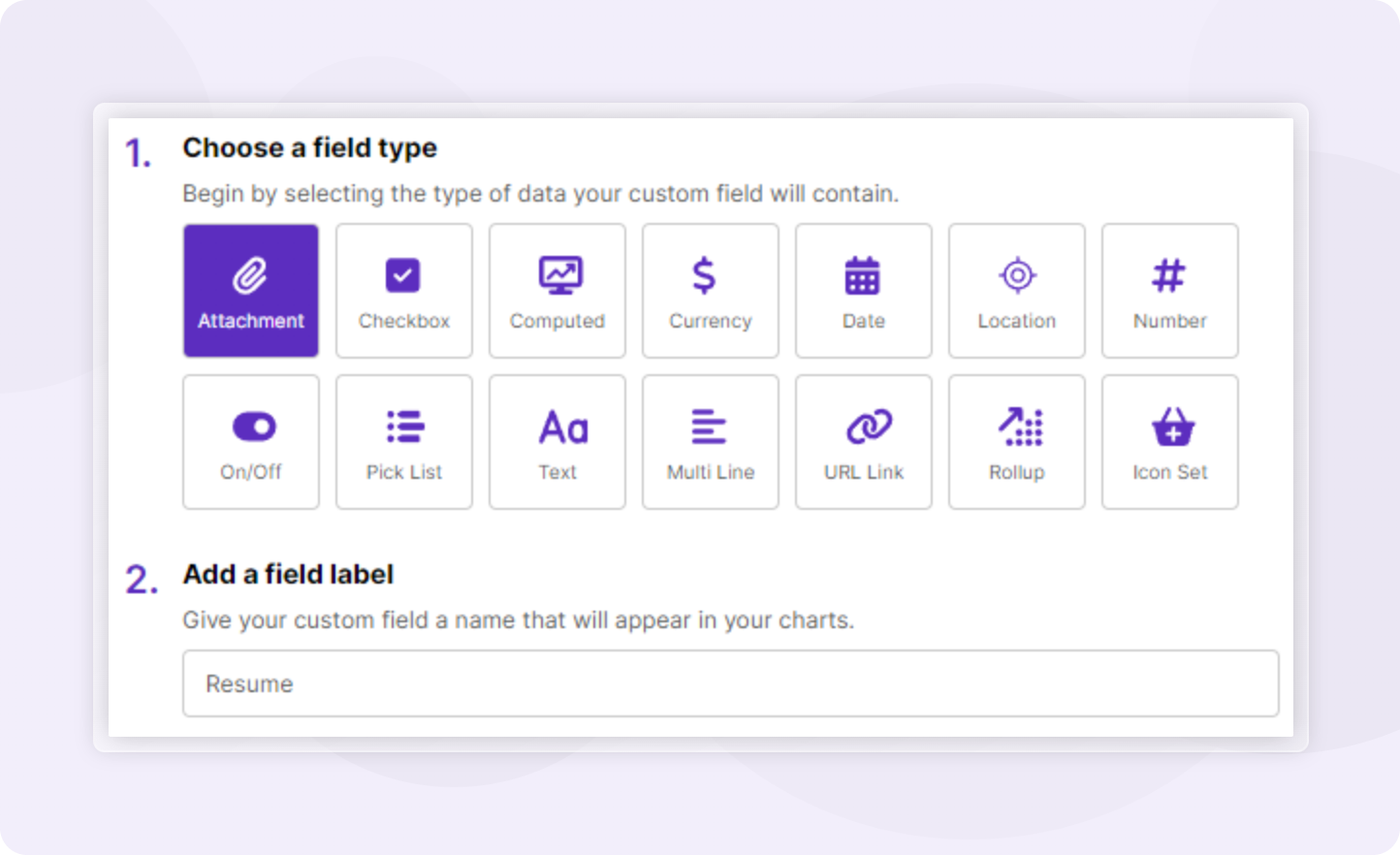The image size is (1400, 855).
Task: Choose the Currency field type
Action: 710,290
